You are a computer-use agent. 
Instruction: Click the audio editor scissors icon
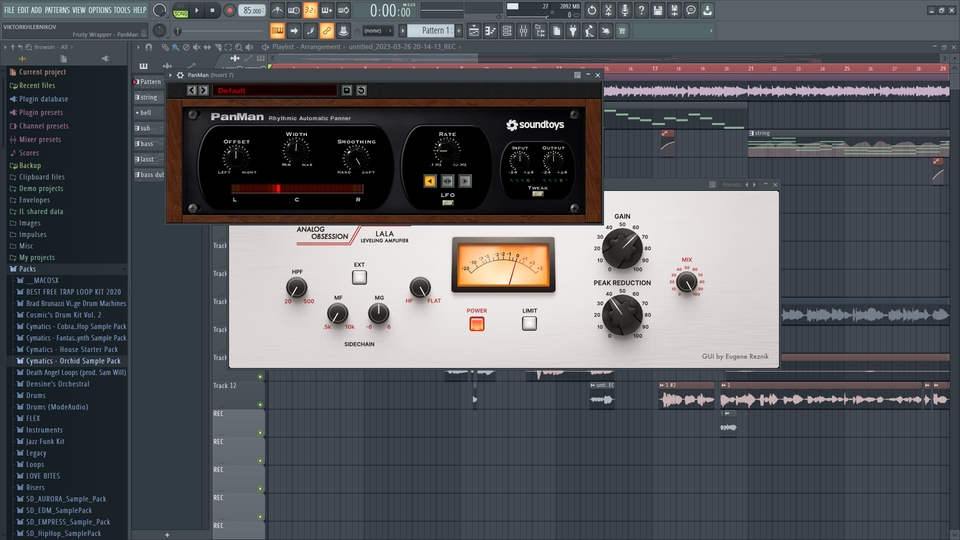[x=608, y=10]
